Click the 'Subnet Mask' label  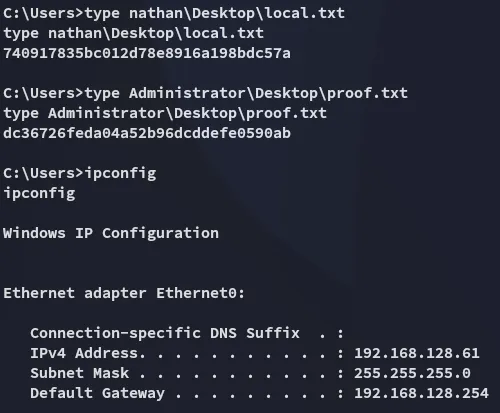(x=79, y=373)
